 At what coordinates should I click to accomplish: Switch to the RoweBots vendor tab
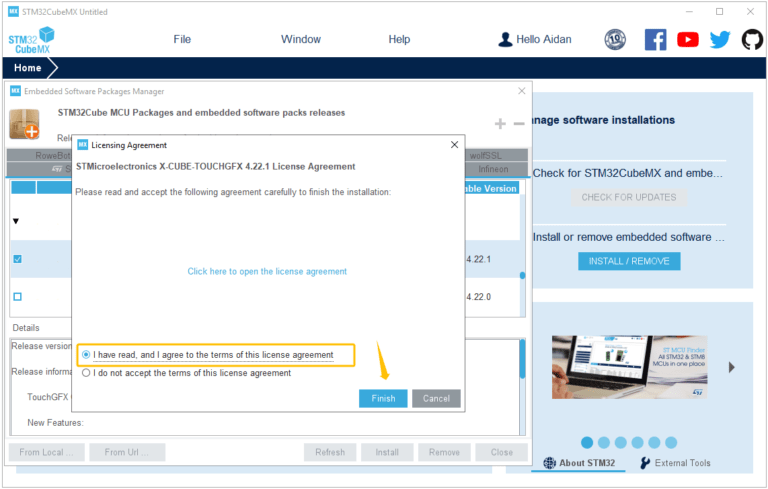[x=39, y=156]
